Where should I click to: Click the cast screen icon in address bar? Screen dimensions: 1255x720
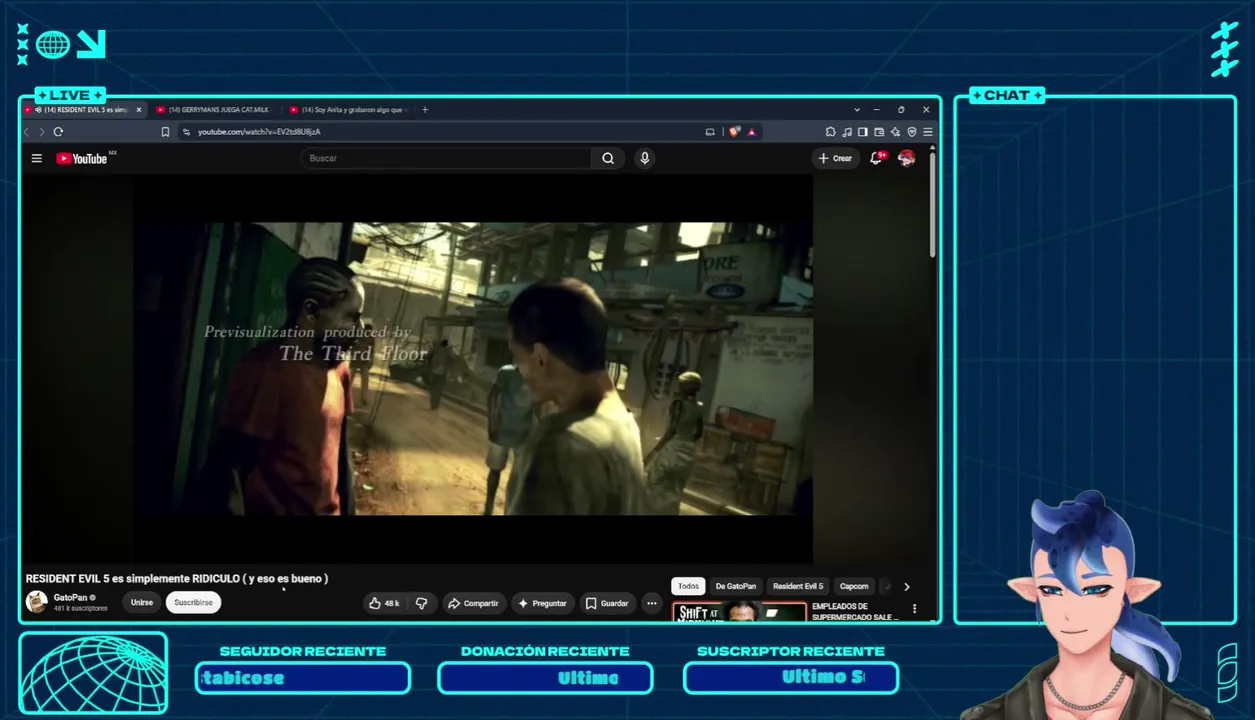tap(710, 132)
